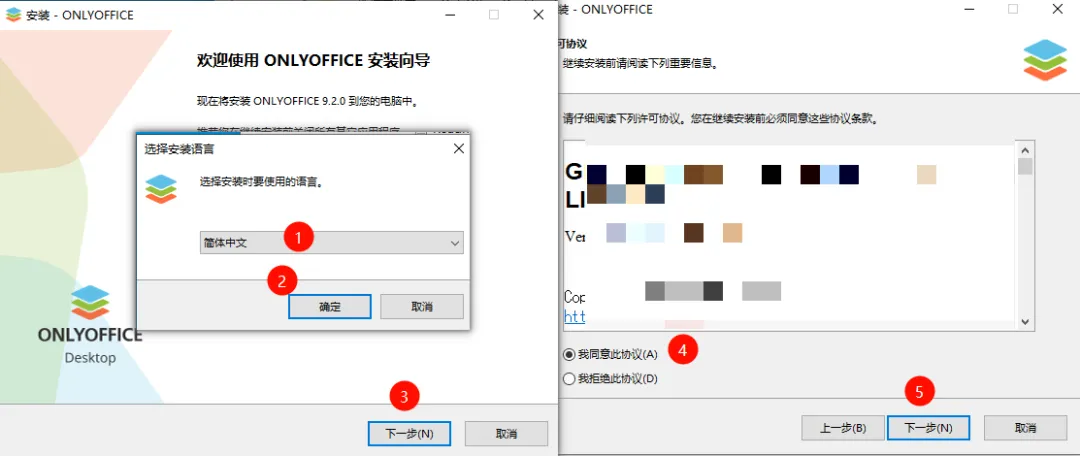The width and height of the screenshot is (1080, 456).
Task: Select the 我拒绝此协议(D) radio button
Action: point(569,378)
